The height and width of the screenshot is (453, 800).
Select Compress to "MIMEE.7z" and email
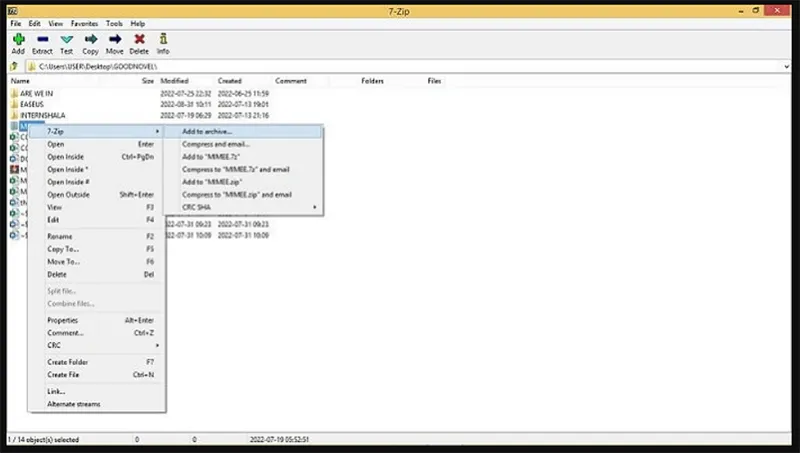coord(243,169)
